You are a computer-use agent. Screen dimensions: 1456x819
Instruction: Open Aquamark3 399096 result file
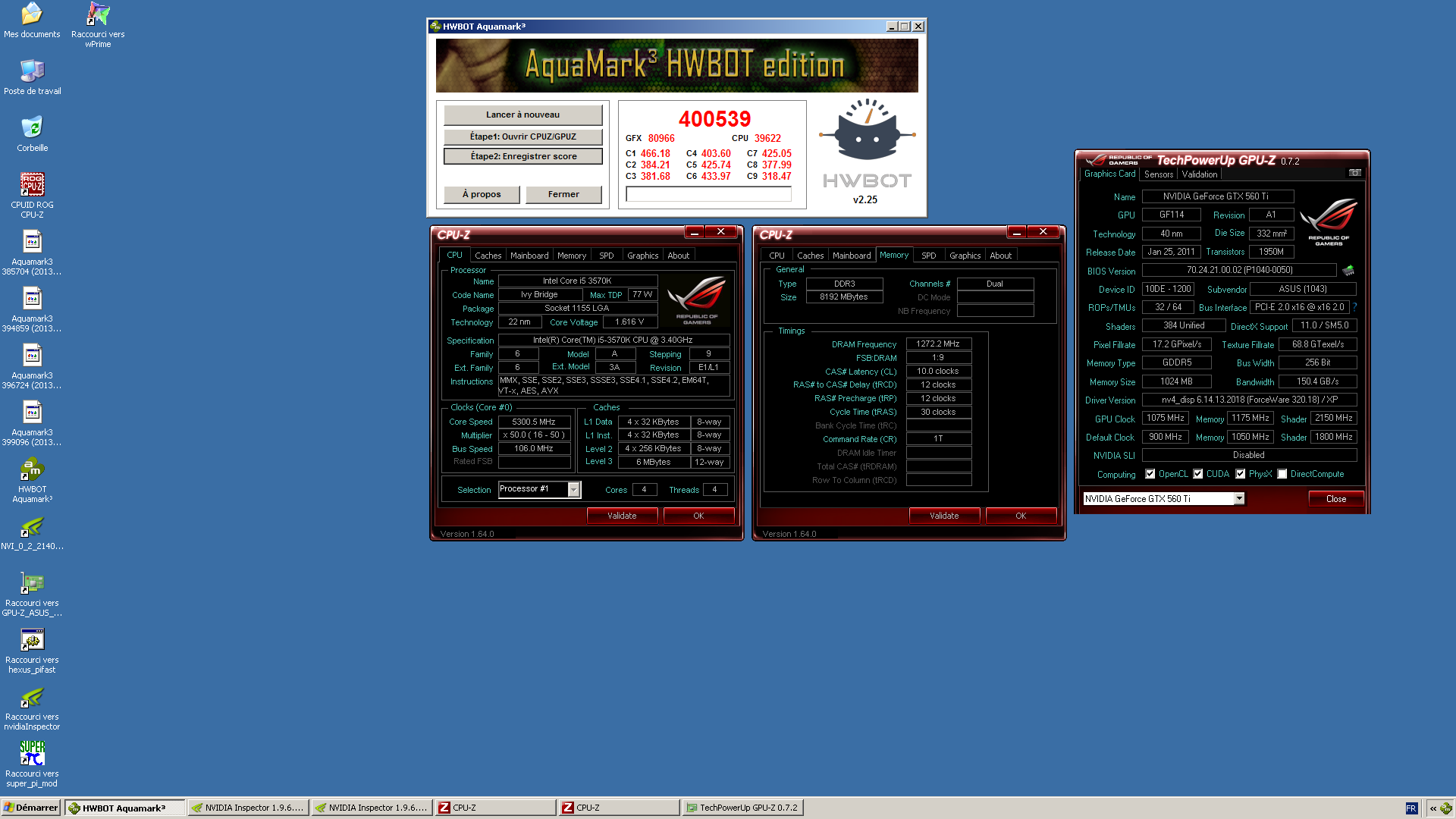click(x=32, y=423)
